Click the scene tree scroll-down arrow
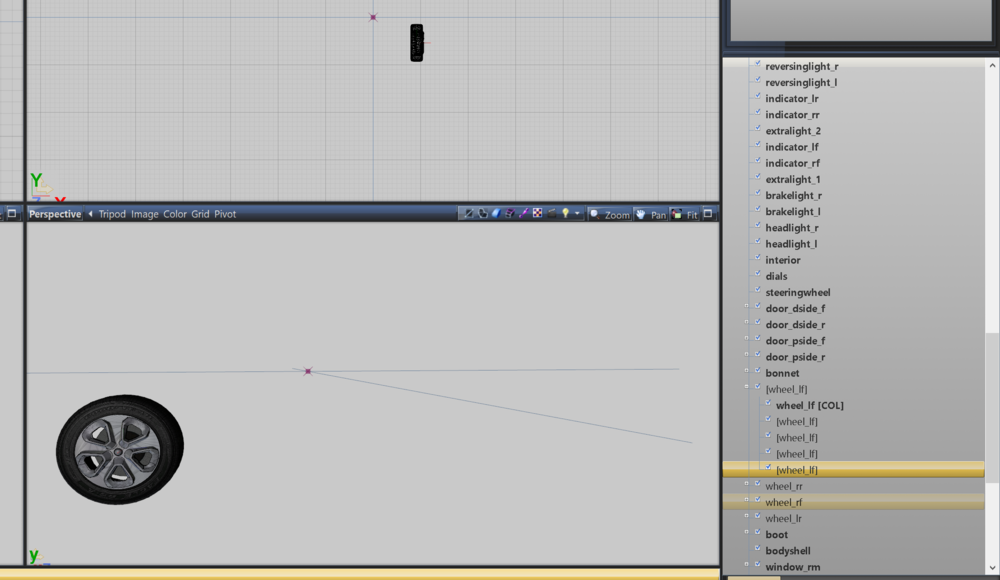 tap(992, 568)
